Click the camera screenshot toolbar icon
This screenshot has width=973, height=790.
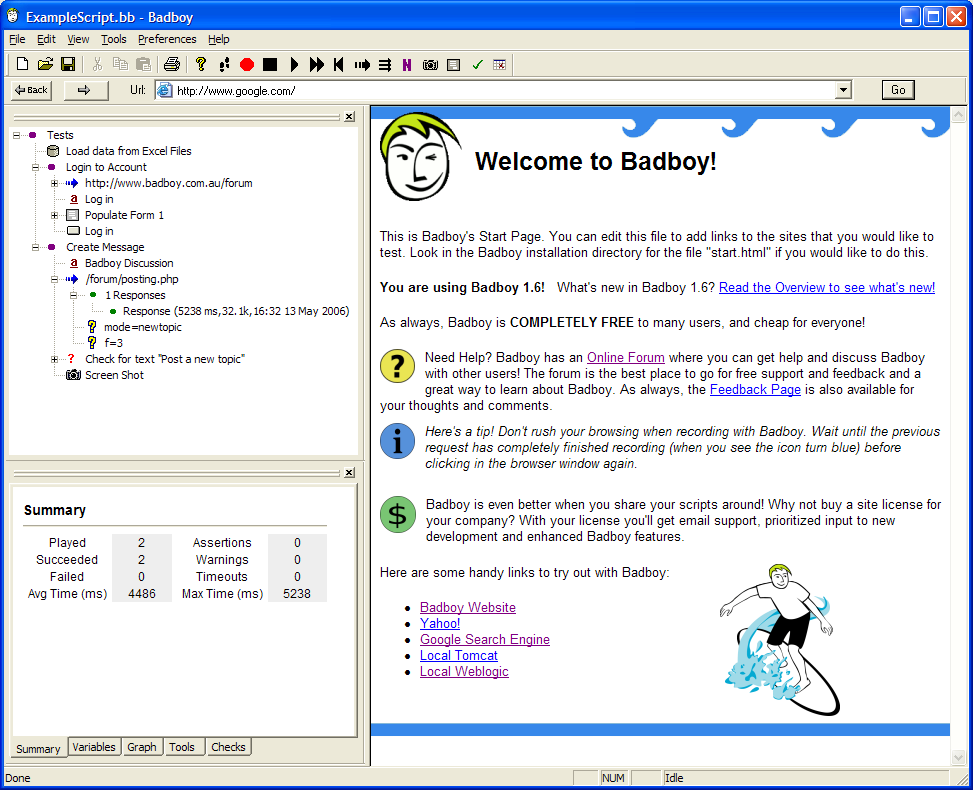coord(430,65)
